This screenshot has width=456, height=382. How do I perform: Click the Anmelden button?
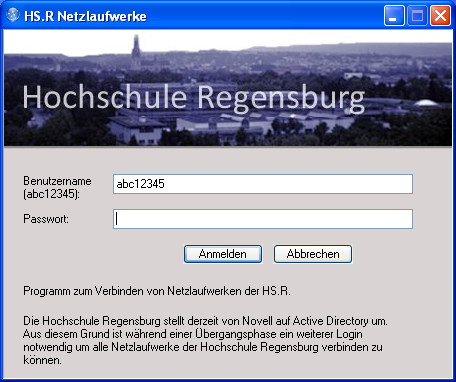click(x=223, y=254)
